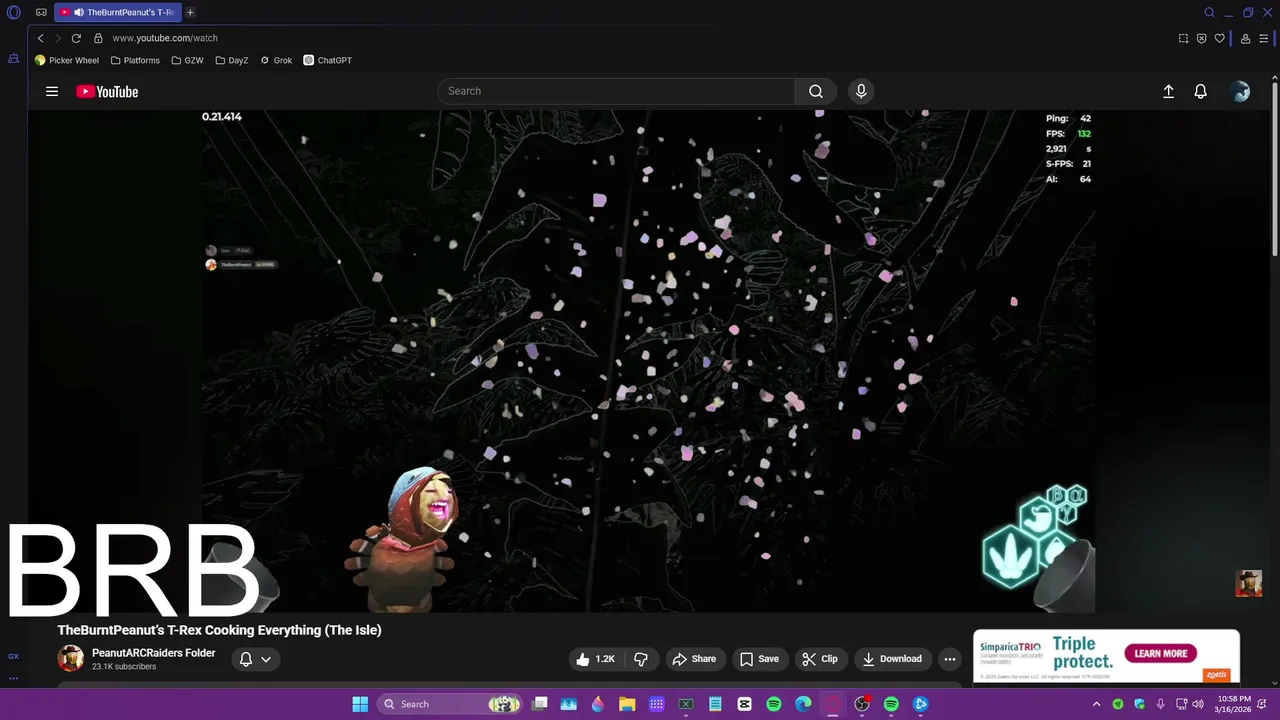Save the video to a playlist
The image size is (1280, 720).
tap(759, 659)
